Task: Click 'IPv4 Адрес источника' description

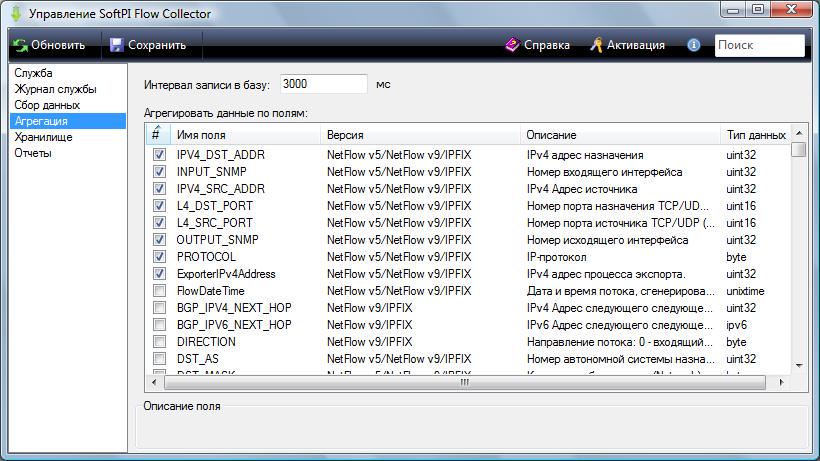Action: click(x=582, y=189)
